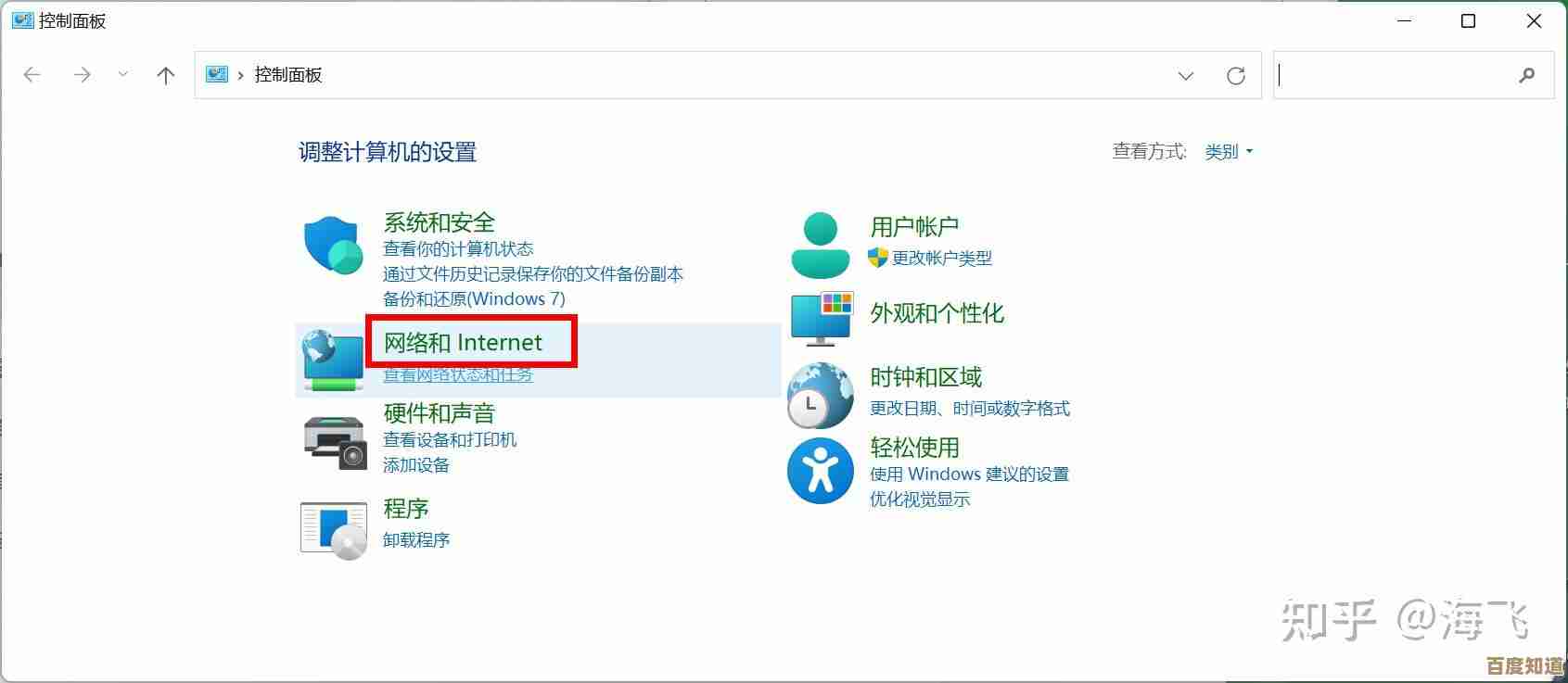Open the 查看方式 类别 dropdown

click(x=1229, y=152)
